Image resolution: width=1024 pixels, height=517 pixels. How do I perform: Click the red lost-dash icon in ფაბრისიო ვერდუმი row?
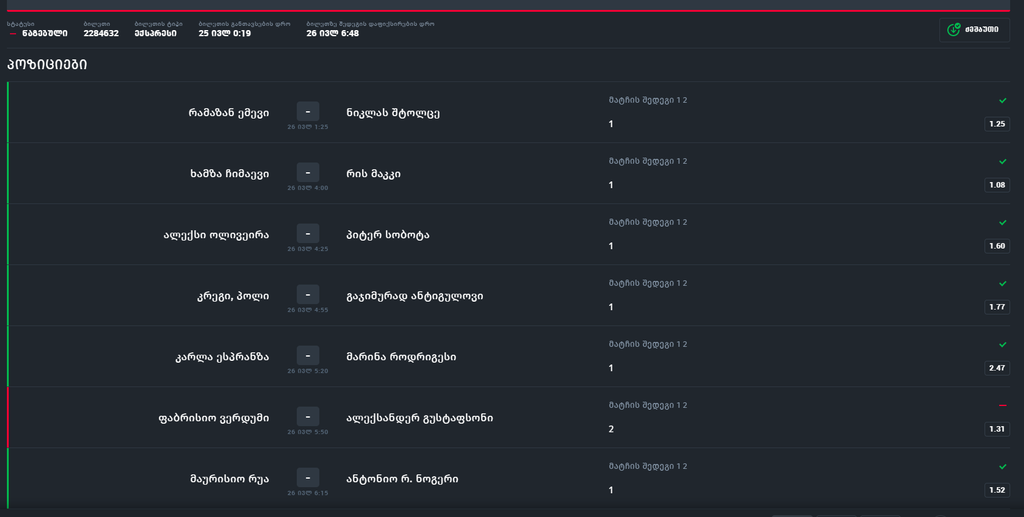click(1002, 406)
